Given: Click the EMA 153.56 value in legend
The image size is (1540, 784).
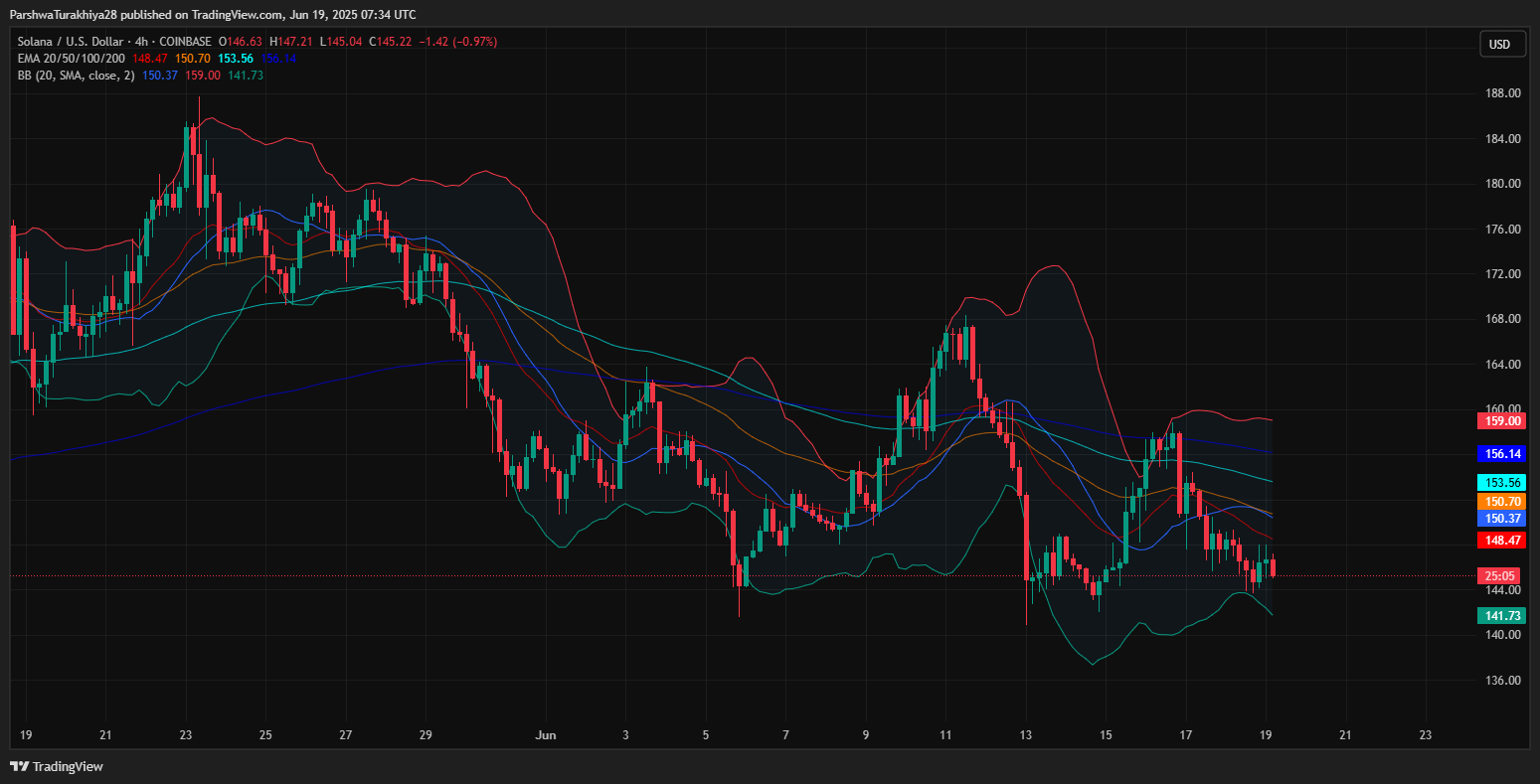Looking at the screenshot, I should click(x=236, y=59).
